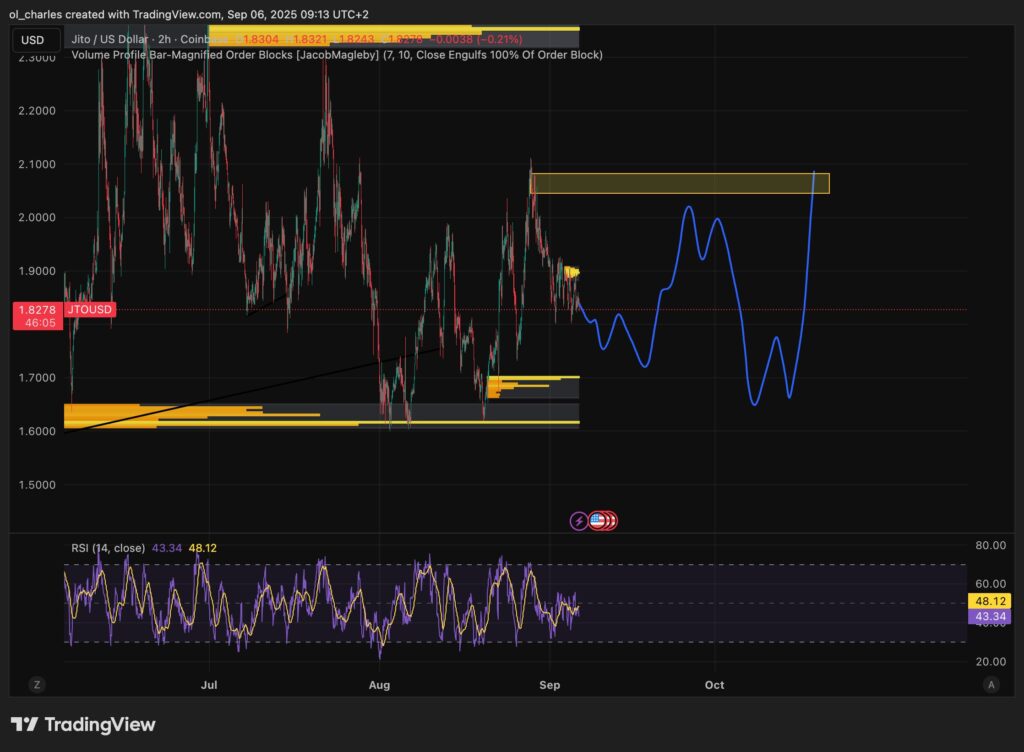The width and height of the screenshot is (1024, 752).
Task: Open the USD currency selector
Action: pos(33,40)
